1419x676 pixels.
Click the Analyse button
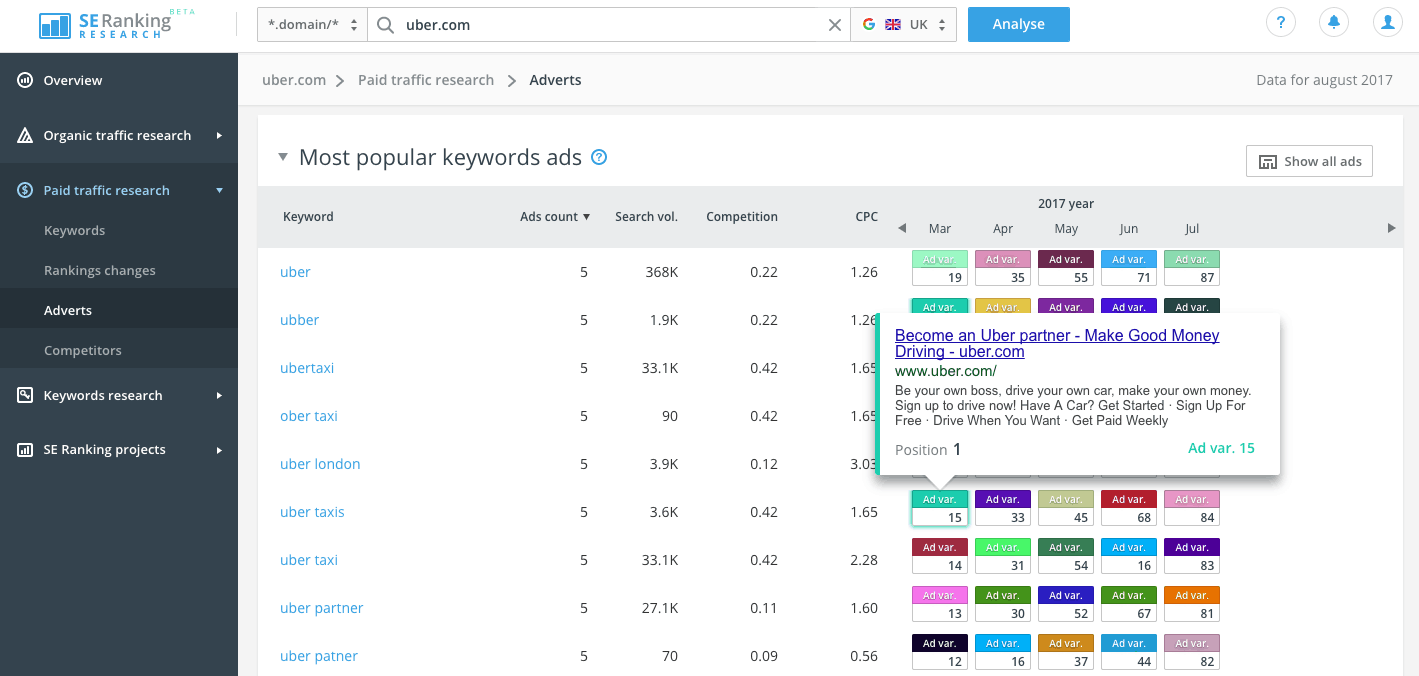point(1018,25)
